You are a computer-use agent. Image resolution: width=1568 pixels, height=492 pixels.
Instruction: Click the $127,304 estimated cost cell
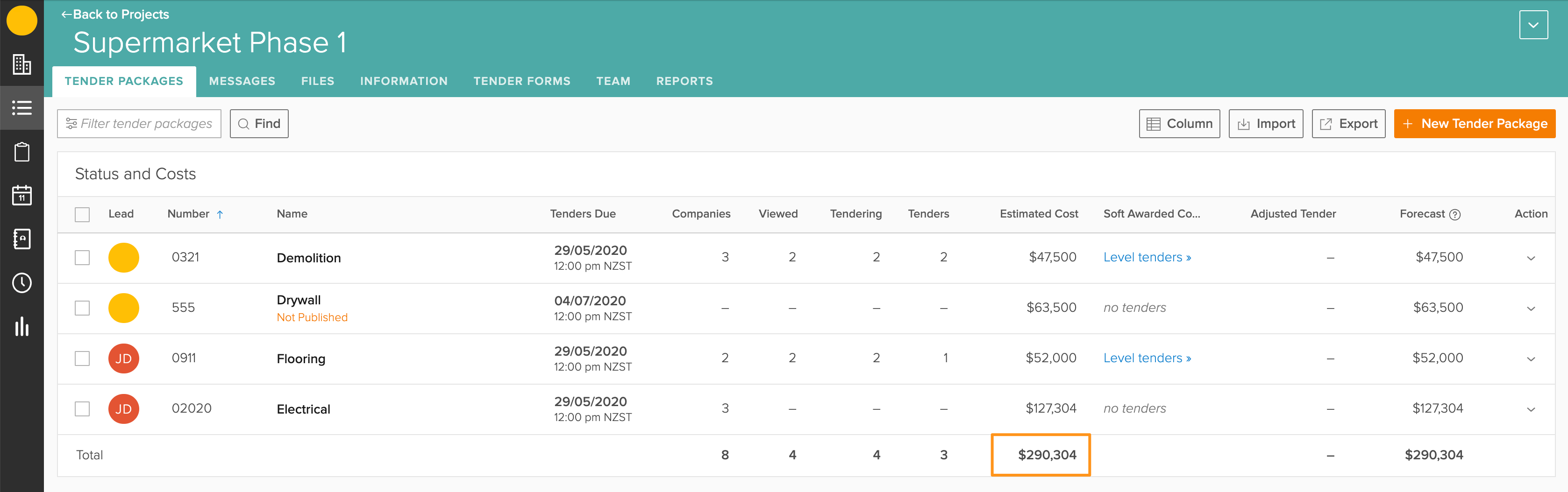click(1051, 409)
